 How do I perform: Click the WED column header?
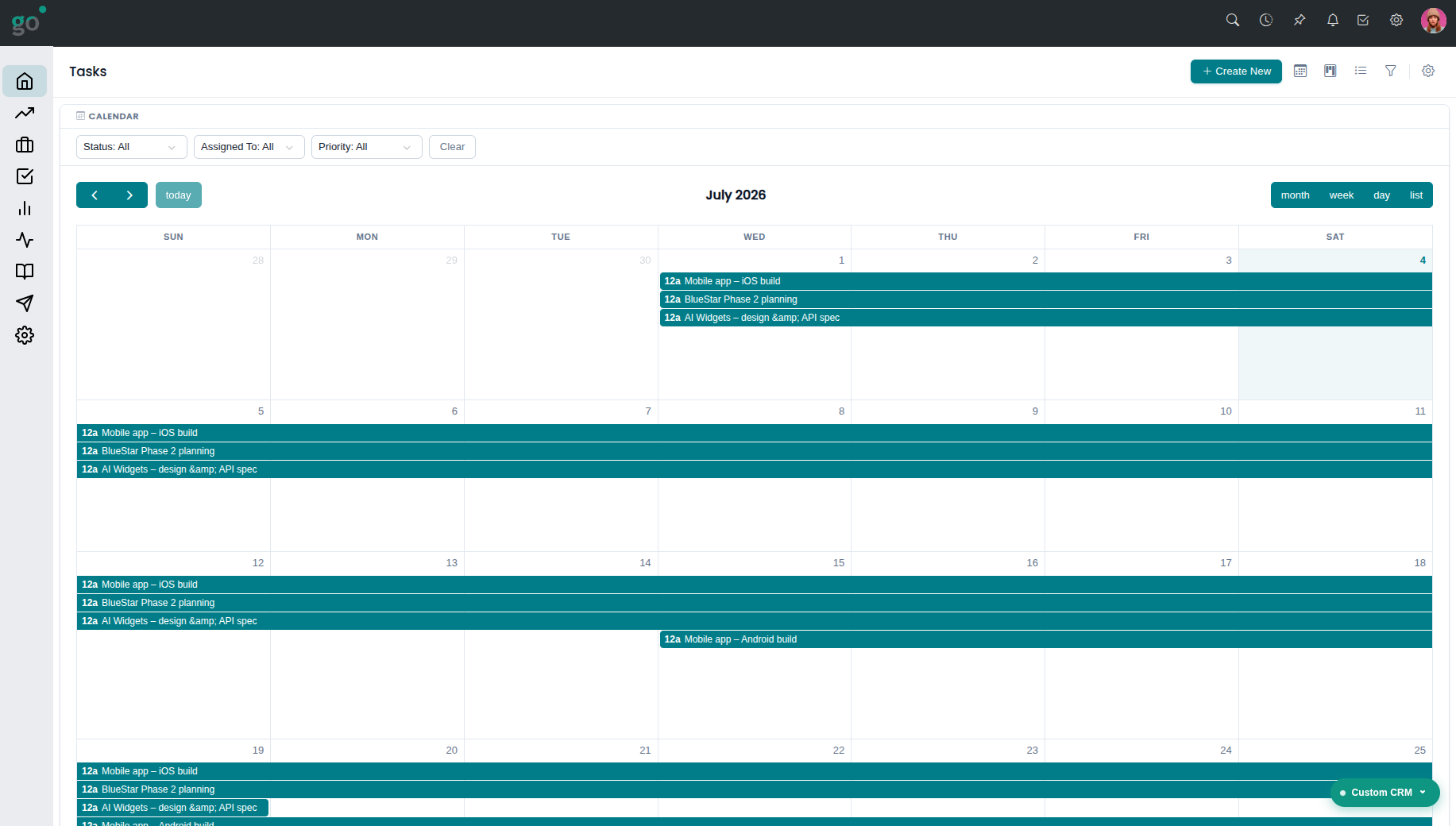[755, 237]
